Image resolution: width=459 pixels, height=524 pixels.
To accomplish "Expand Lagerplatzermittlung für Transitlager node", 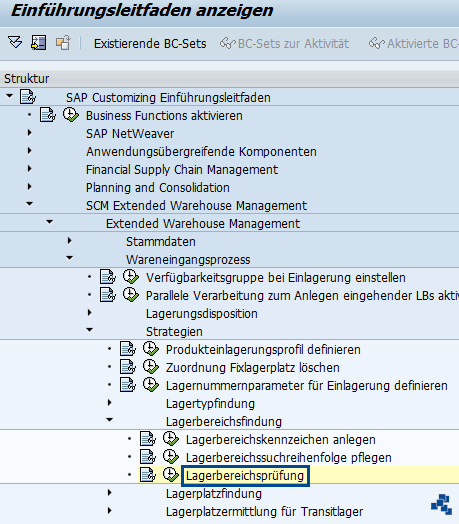I will pos(109,511).
